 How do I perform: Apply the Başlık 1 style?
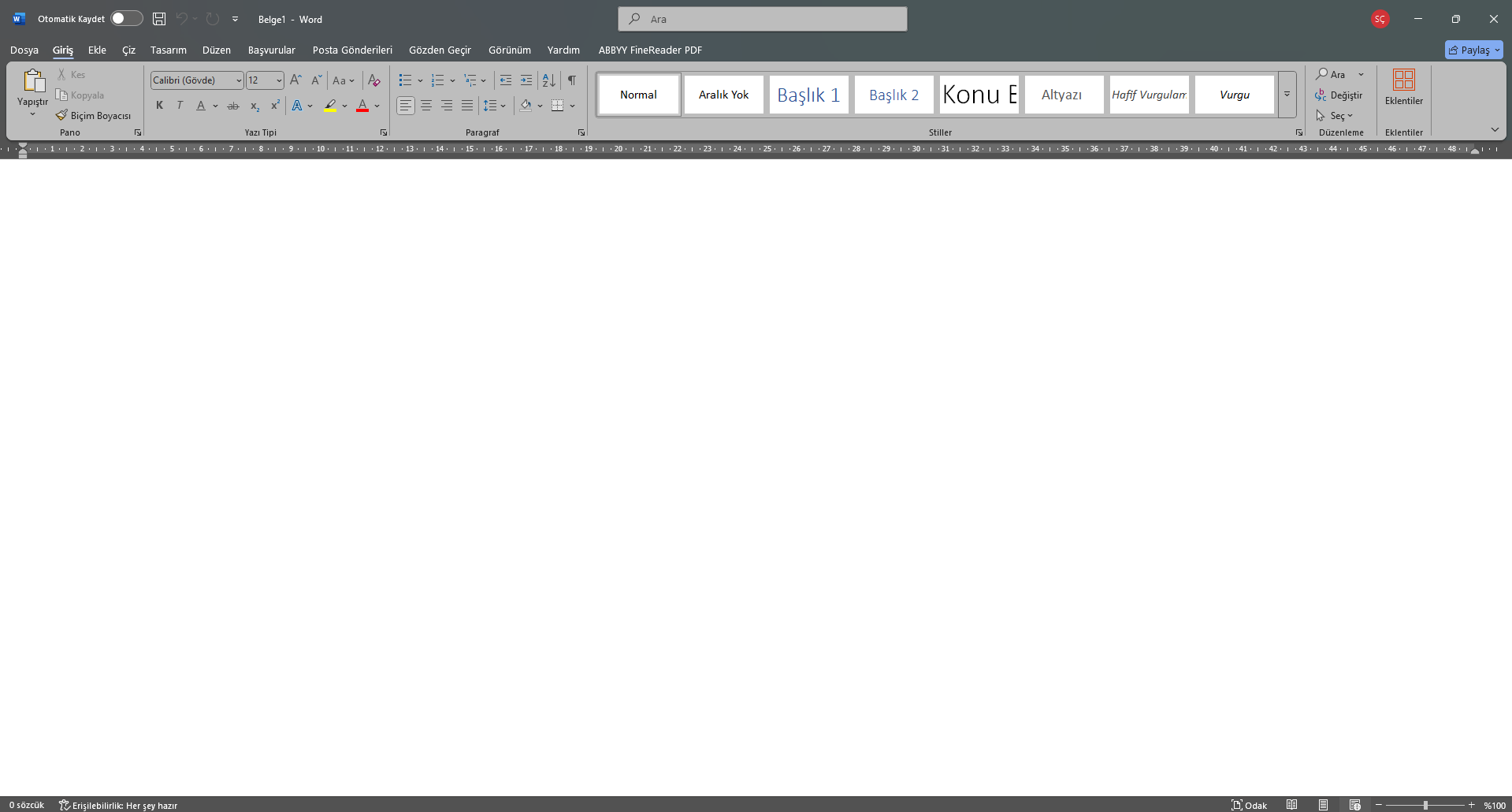pos(809,95)
